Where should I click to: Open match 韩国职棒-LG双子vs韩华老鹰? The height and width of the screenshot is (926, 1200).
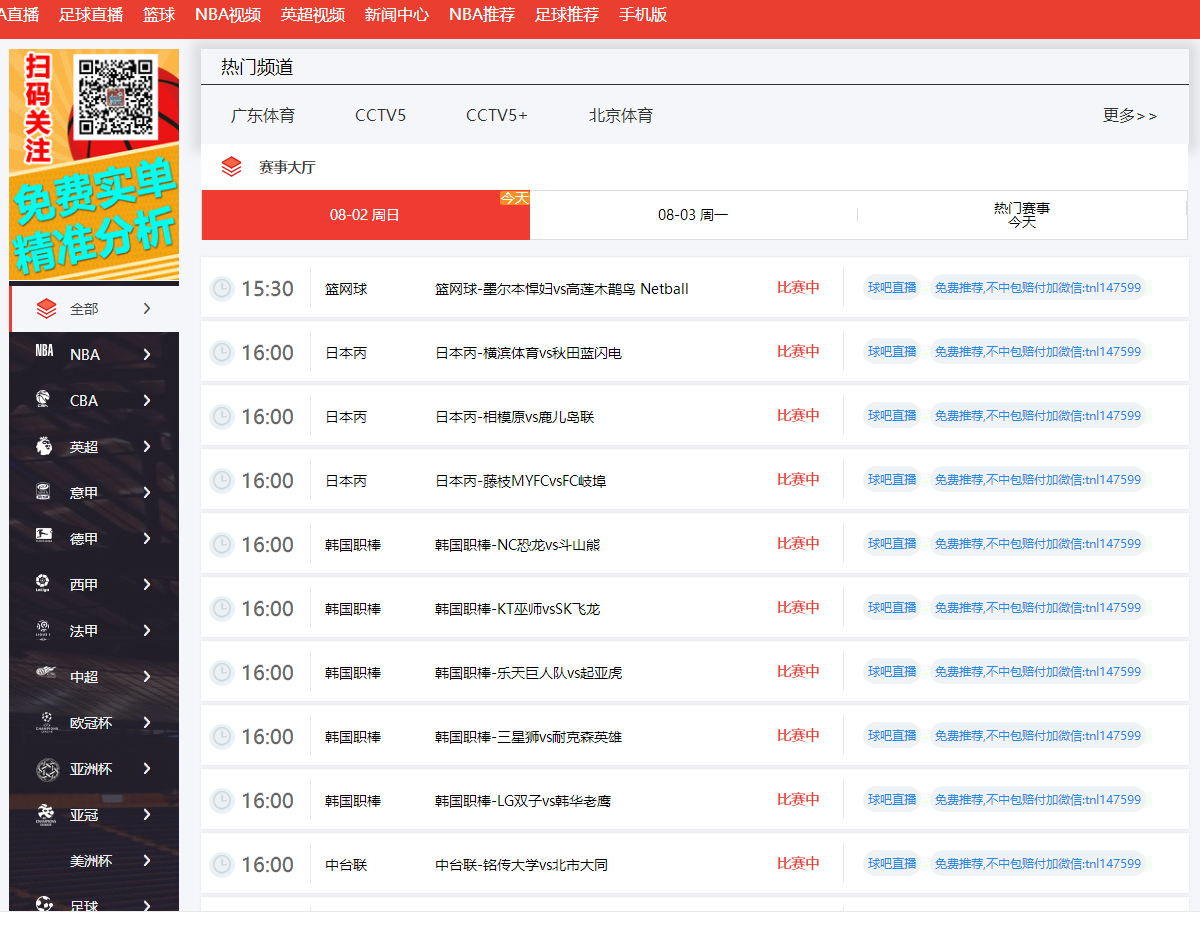coord(523,801)
